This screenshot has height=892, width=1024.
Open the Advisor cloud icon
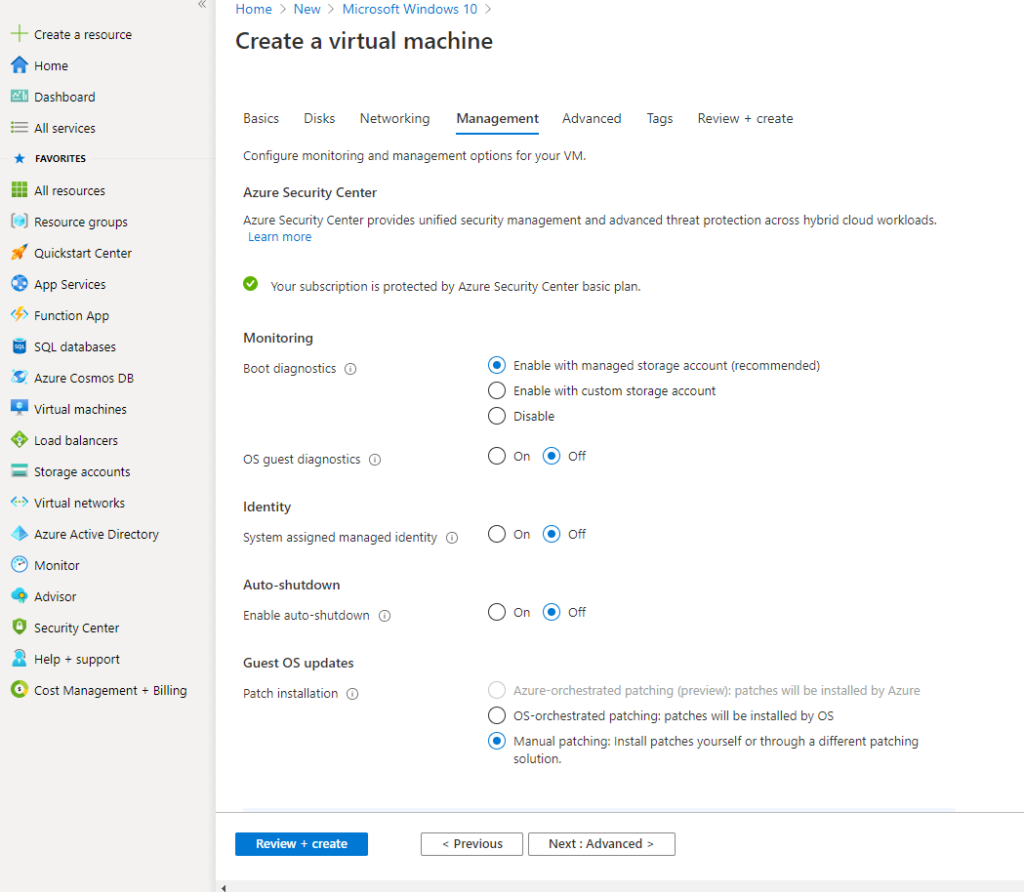[20, 596]
